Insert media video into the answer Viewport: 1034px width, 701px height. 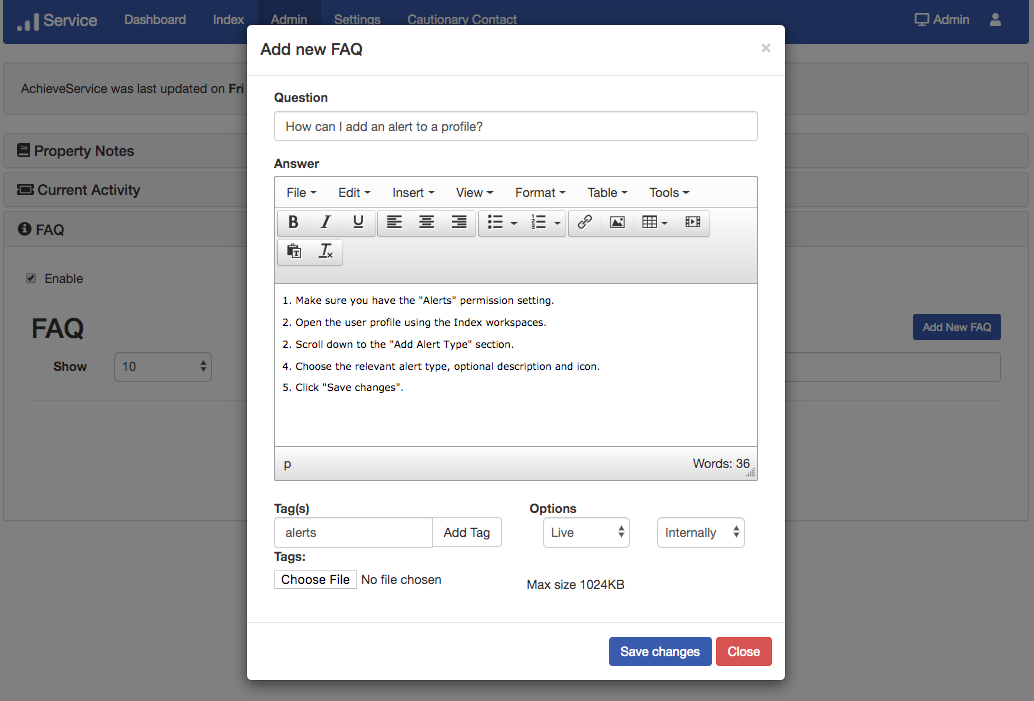click(692, 222)
